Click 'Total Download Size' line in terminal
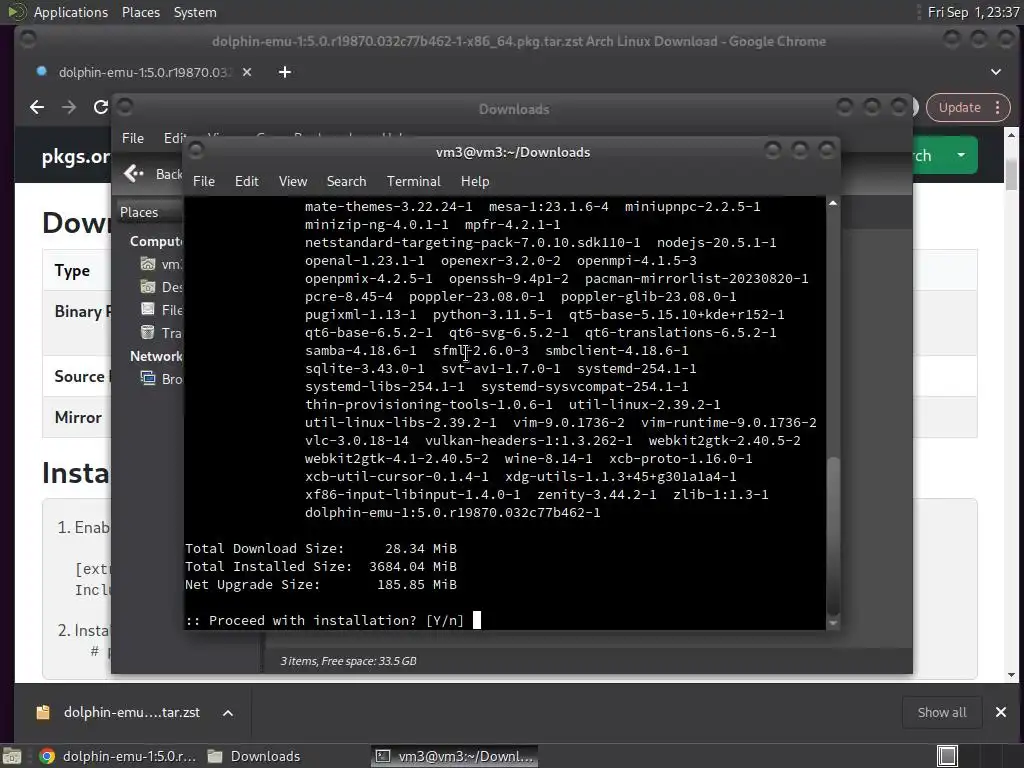 321,549
